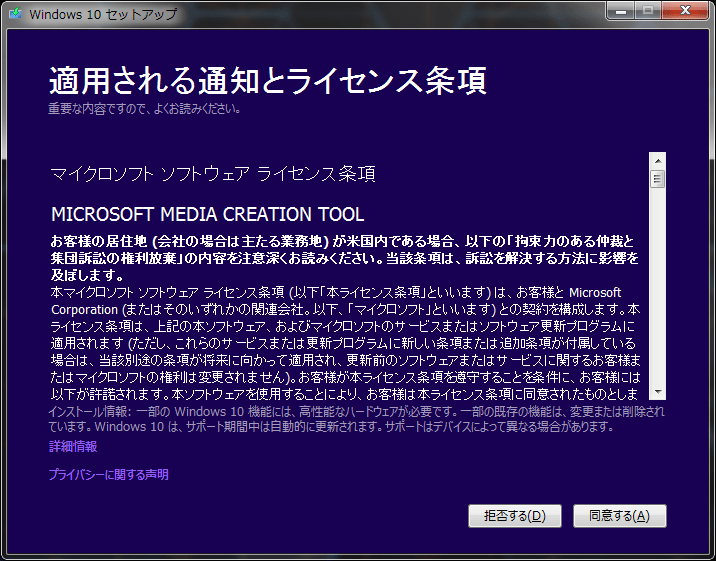The height and width of the screenshot is (561, 716).
Task: Click the MICROSOFT MEDIA CREATION TOOL heading
Action: 208,214
